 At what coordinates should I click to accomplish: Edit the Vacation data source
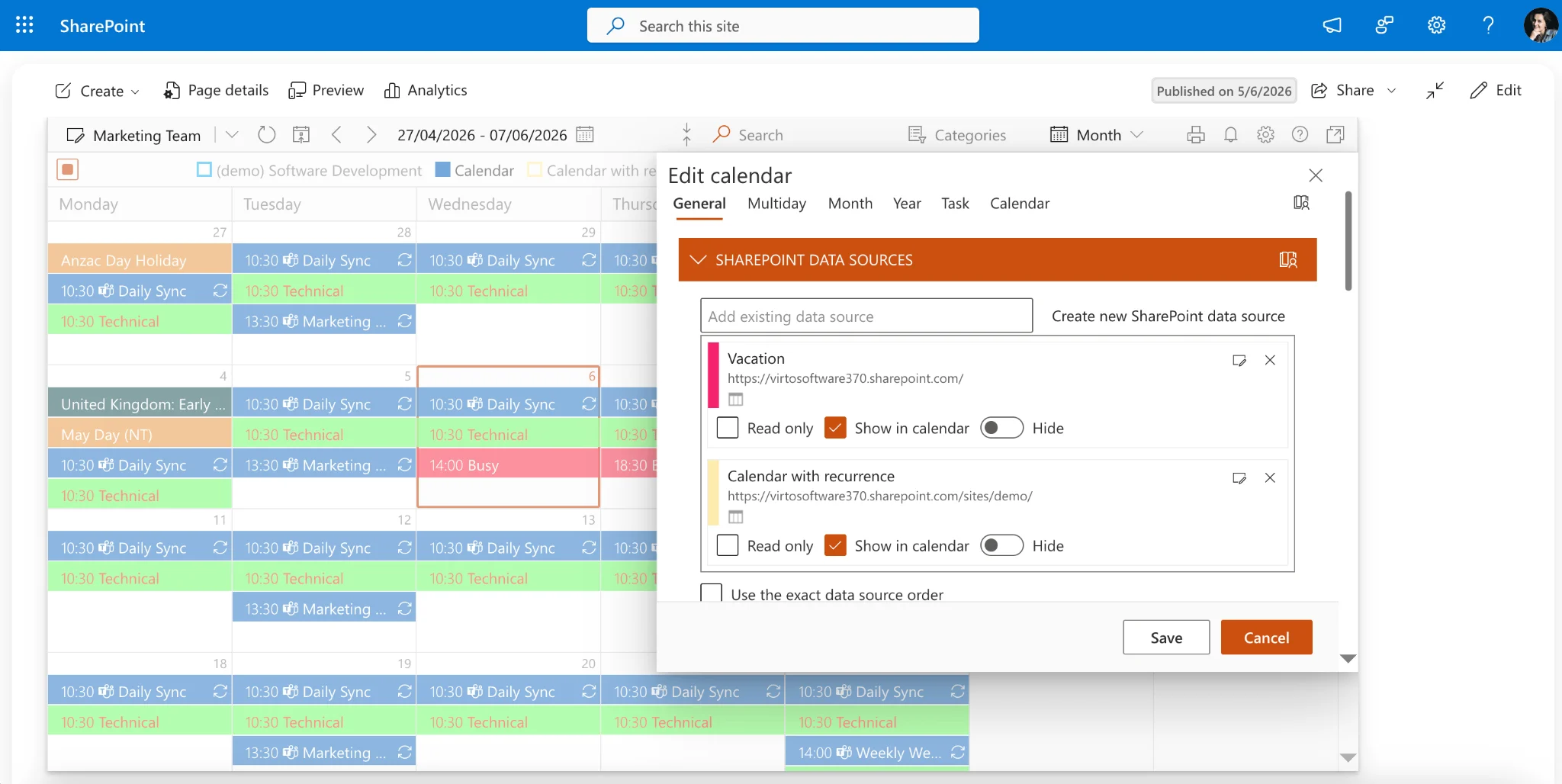click(1239, 360)
